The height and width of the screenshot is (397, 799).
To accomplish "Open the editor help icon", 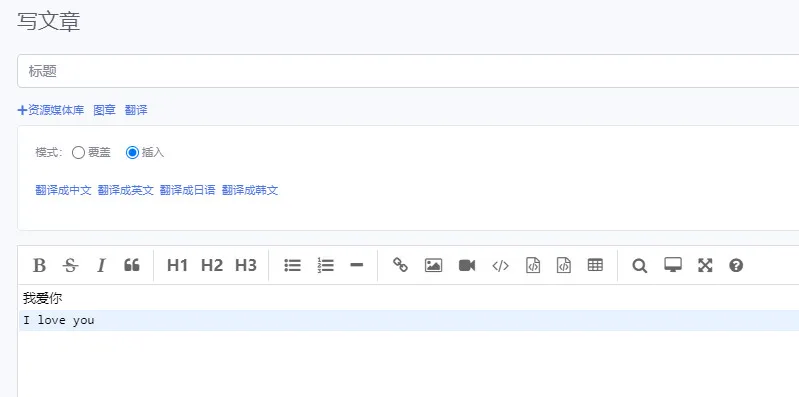I will coord(736,265).
